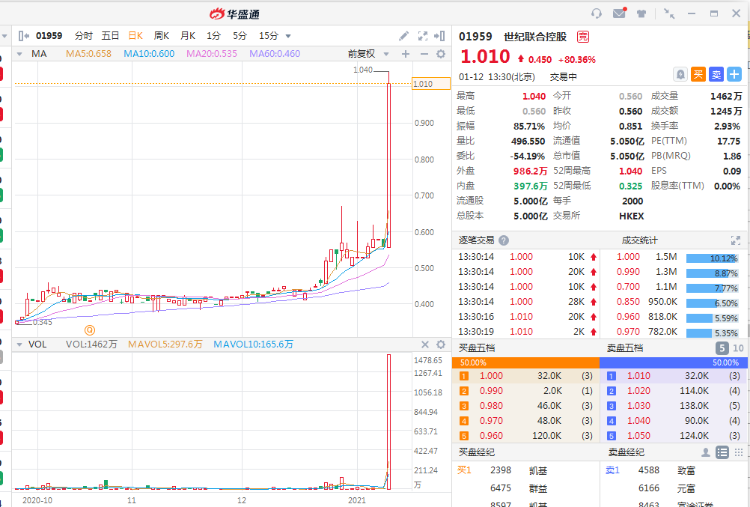Click the shrink window arrows icon
This screenshot has width=750, height=507.
click(x=669, y=13)
